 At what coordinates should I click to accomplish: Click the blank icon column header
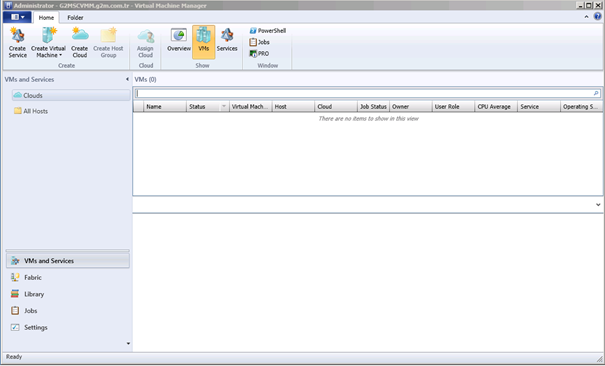[139, 107]
